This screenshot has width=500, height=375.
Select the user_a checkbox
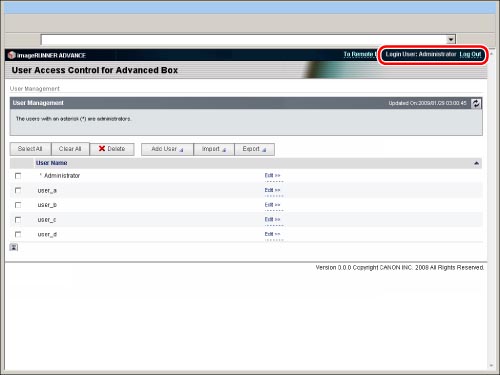18,190
